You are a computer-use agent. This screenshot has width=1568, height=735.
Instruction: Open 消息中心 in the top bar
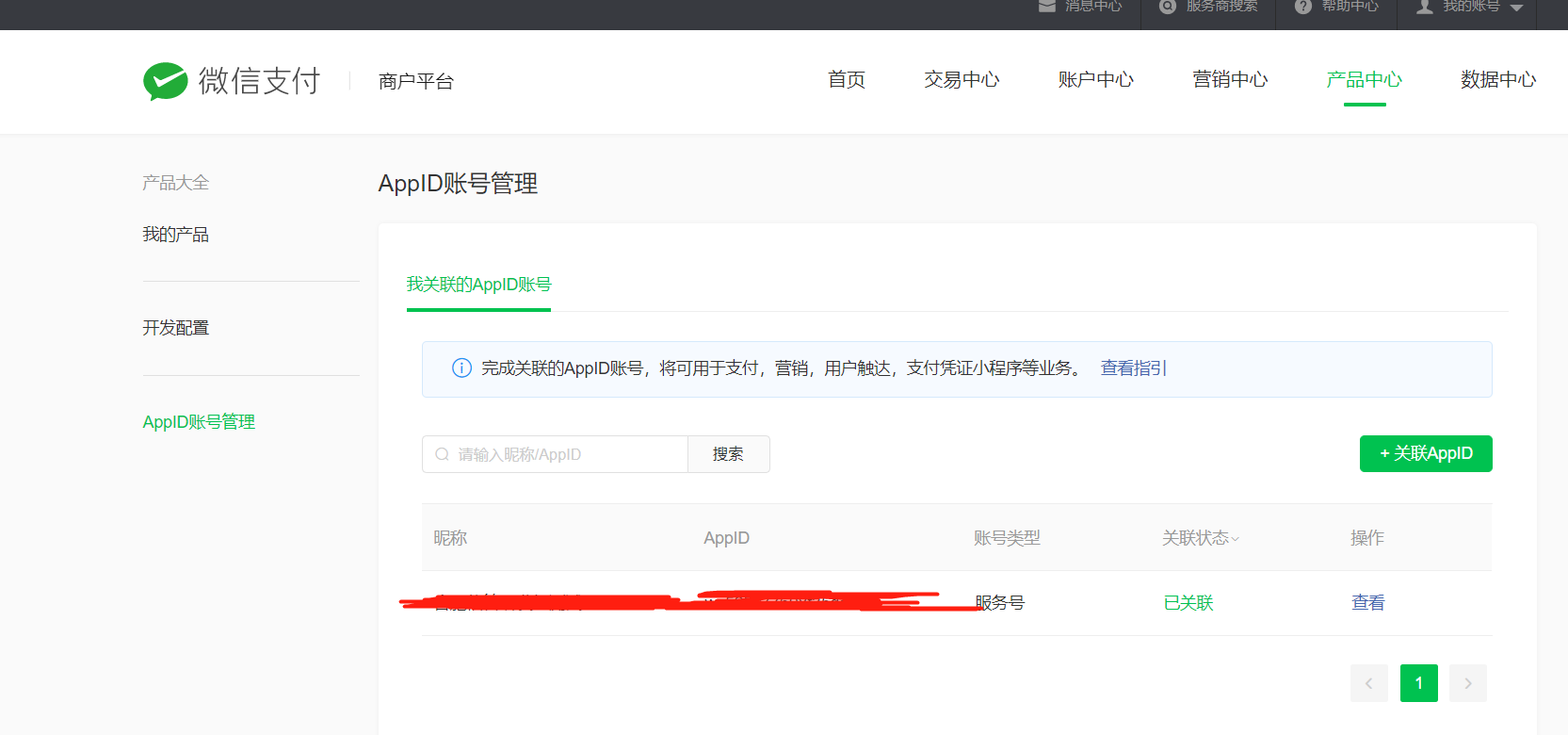(x=1093, y=6)
